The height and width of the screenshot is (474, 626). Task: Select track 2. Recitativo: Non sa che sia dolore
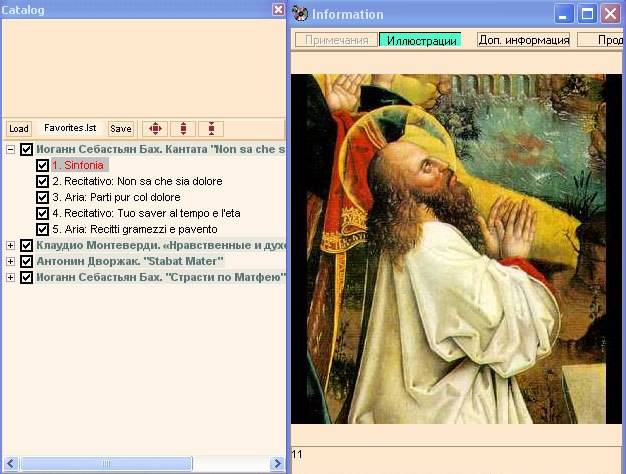click(137, 181)
